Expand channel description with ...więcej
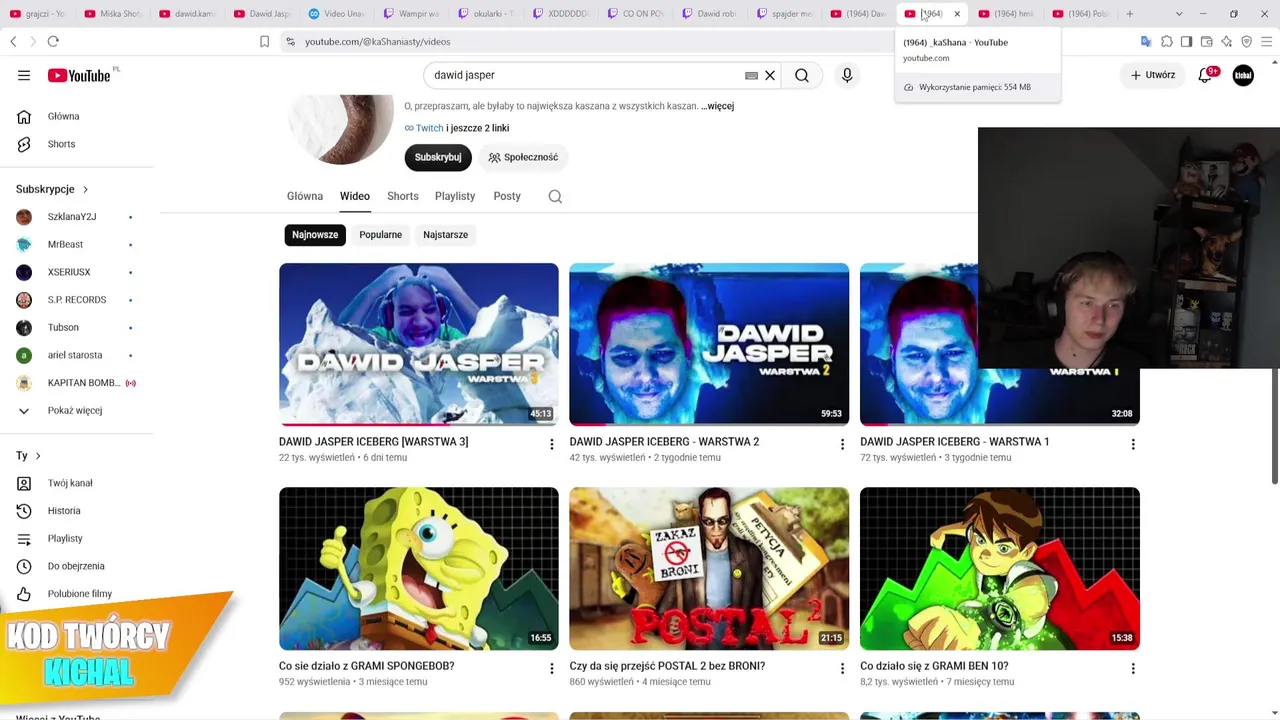 [717, 106]
